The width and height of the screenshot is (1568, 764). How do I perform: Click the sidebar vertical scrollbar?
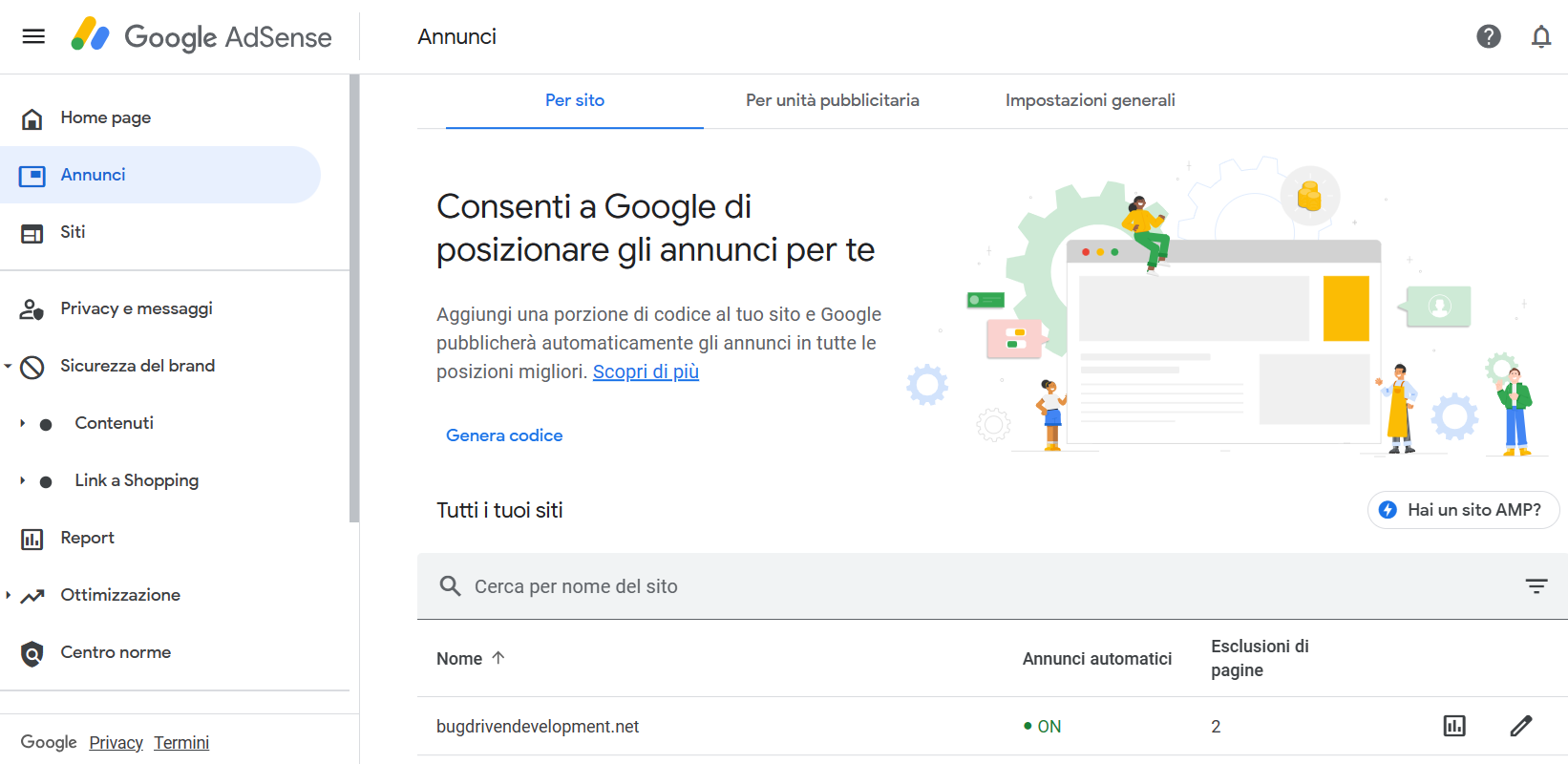pyautogui.click(x=354, y=298)
